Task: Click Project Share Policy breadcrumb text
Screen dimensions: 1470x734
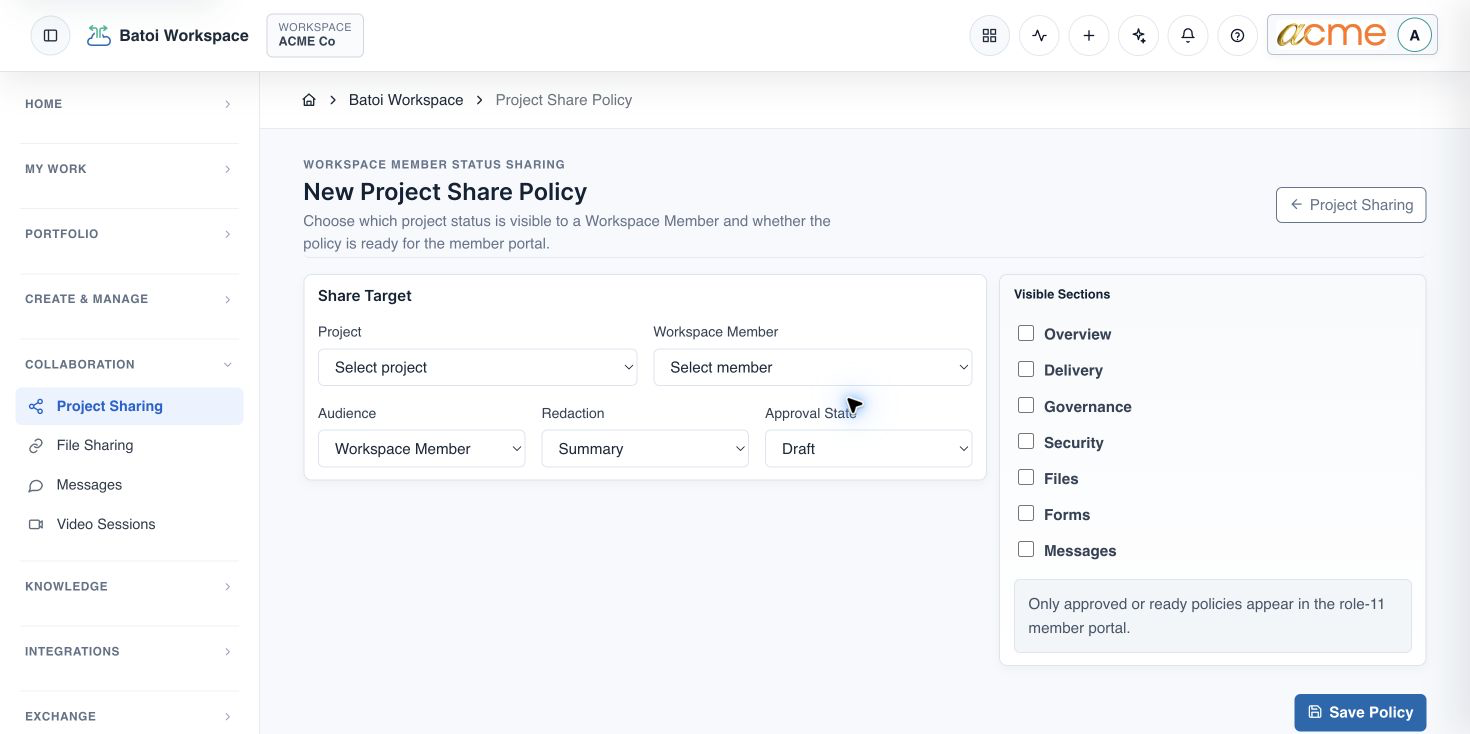Action: coord(564,100)
